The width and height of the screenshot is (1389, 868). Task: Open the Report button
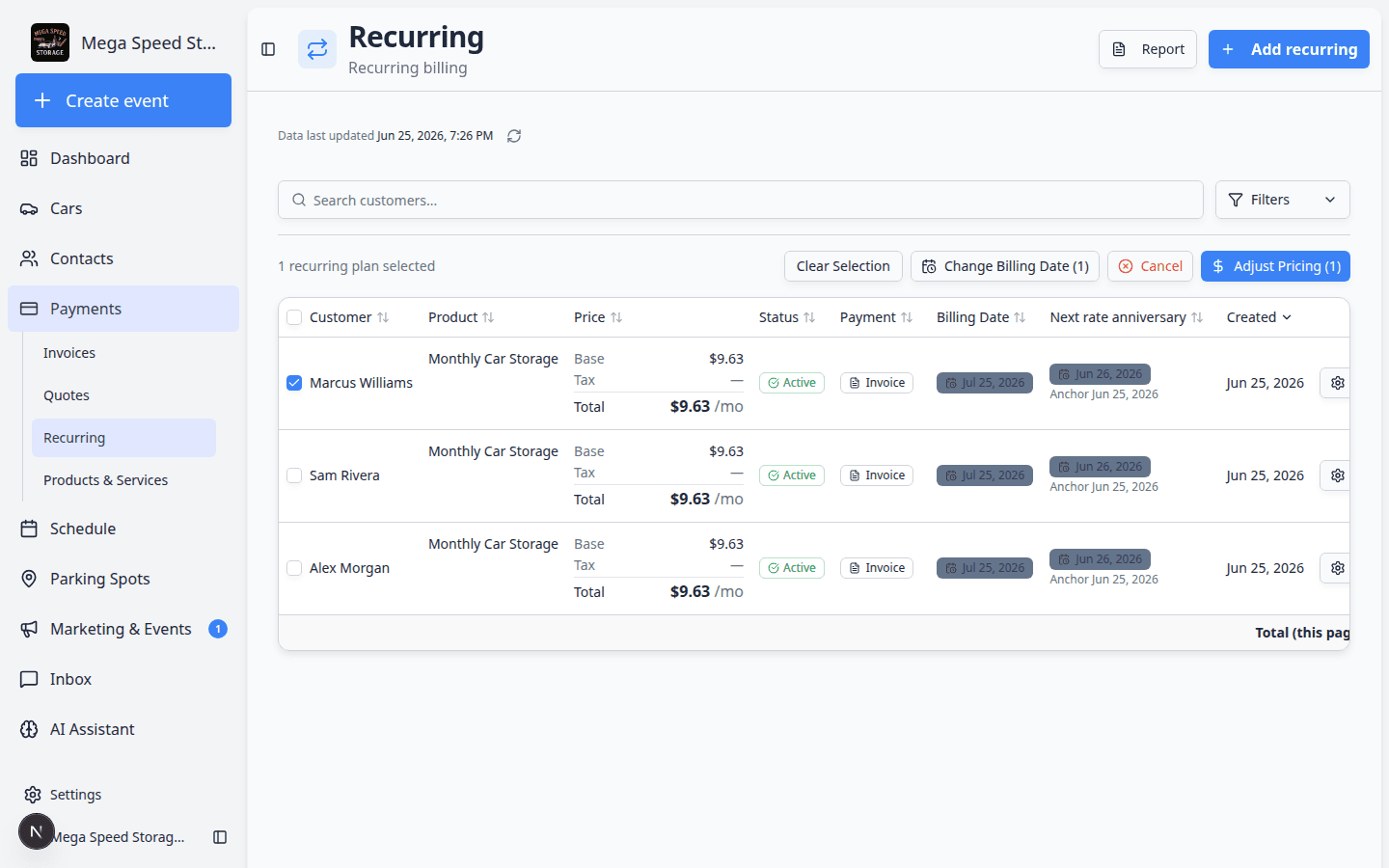click(x=1148, y=49)
